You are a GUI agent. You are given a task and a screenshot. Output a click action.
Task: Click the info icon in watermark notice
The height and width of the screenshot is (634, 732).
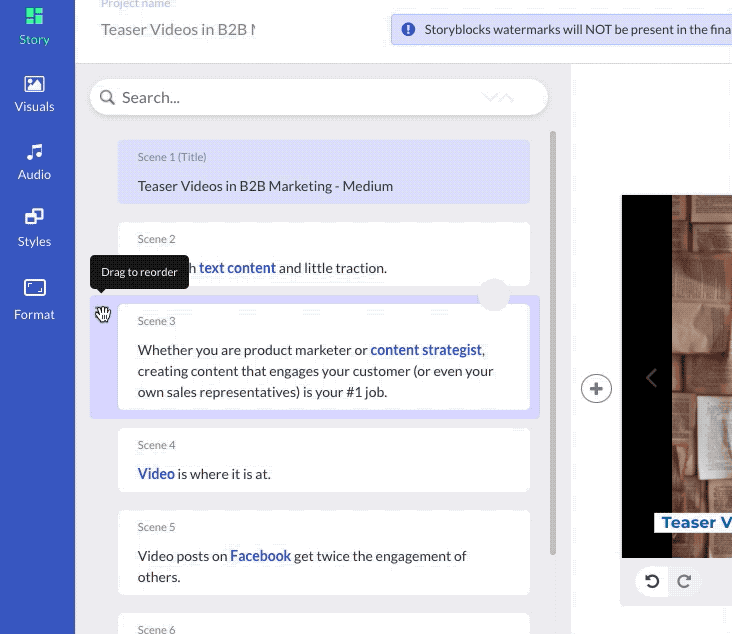pos(408,29)
